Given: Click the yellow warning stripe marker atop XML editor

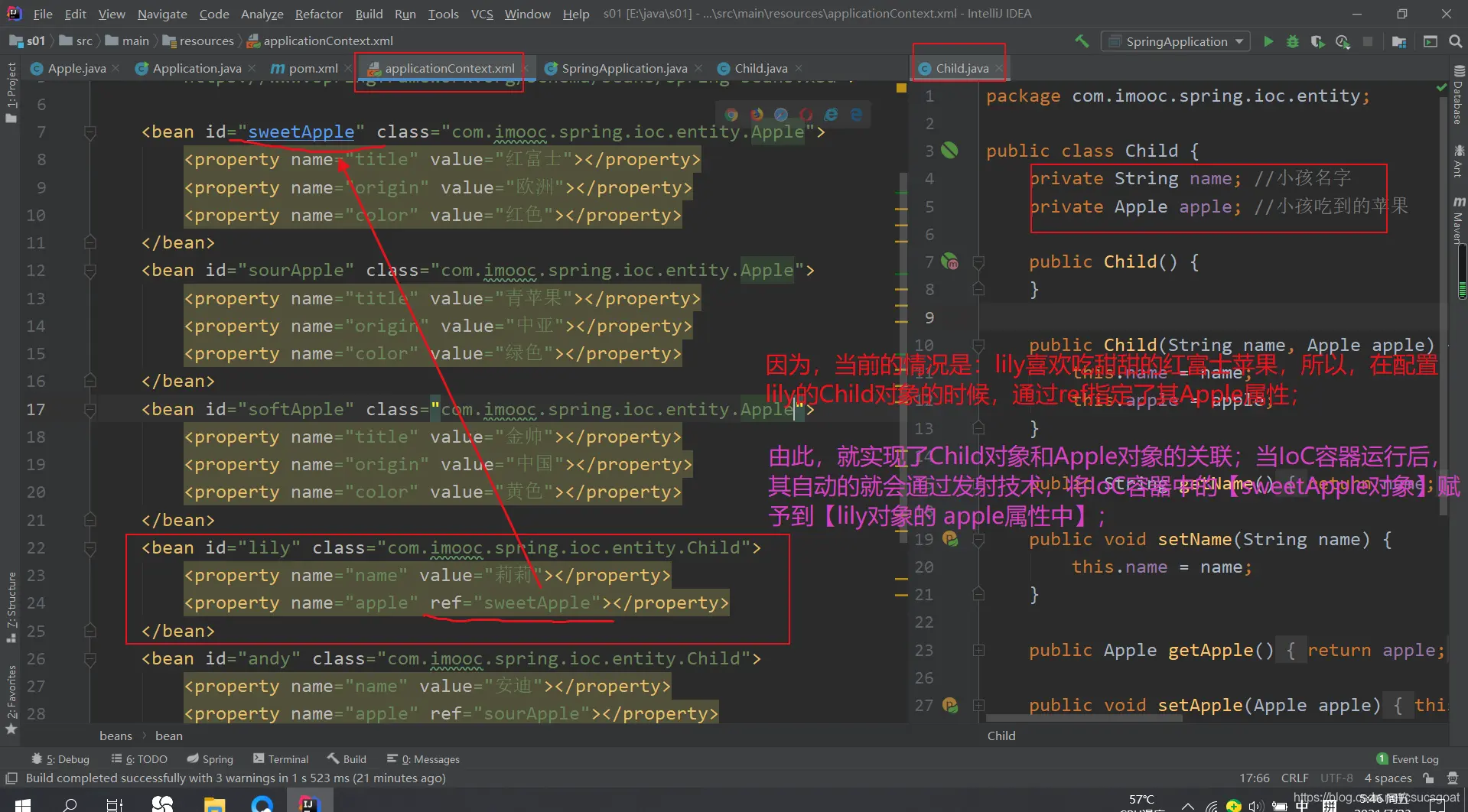Looking at the screenshot, I should click(901, 88).
